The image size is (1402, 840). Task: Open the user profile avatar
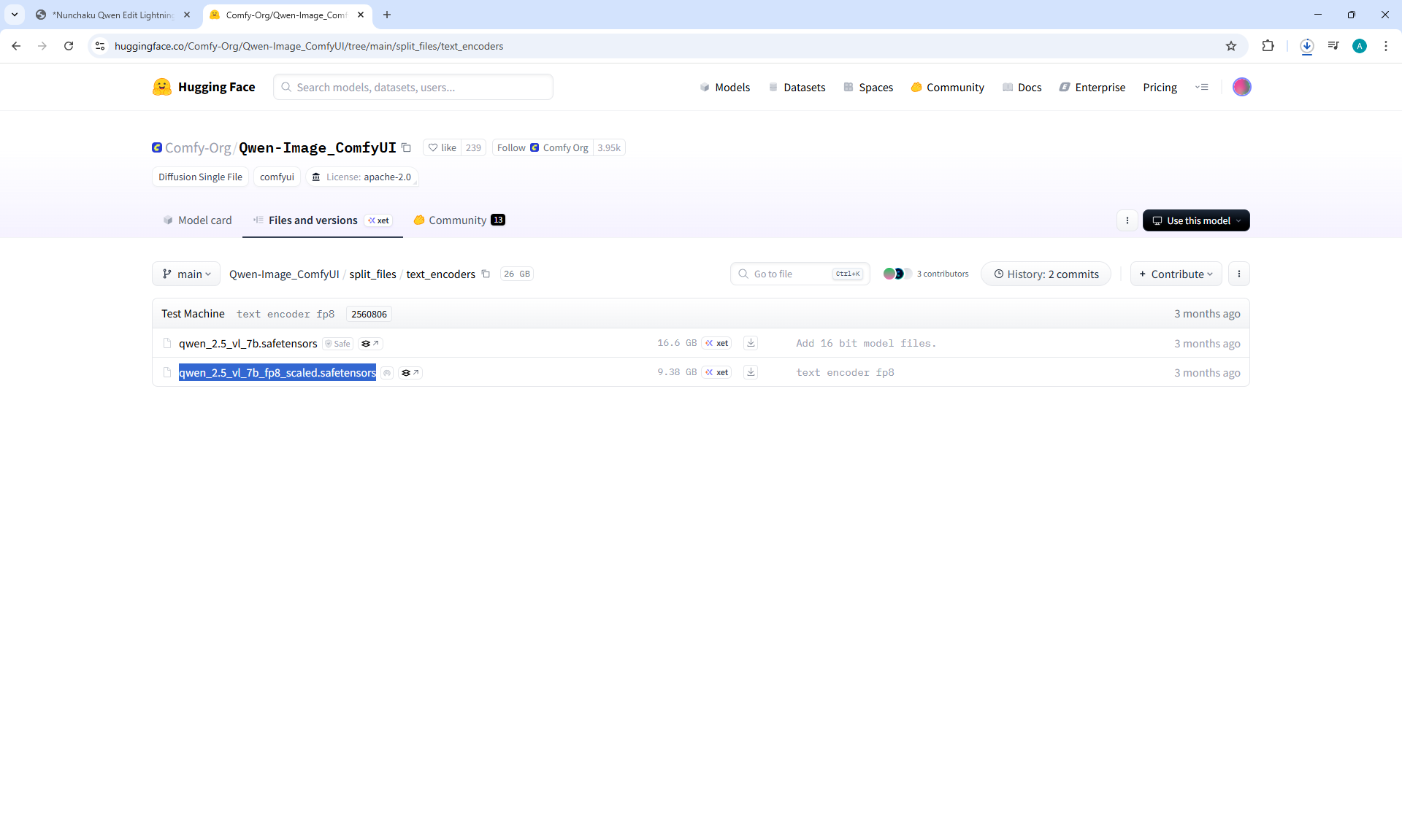pyautogui.click(x=1241, y=87)
